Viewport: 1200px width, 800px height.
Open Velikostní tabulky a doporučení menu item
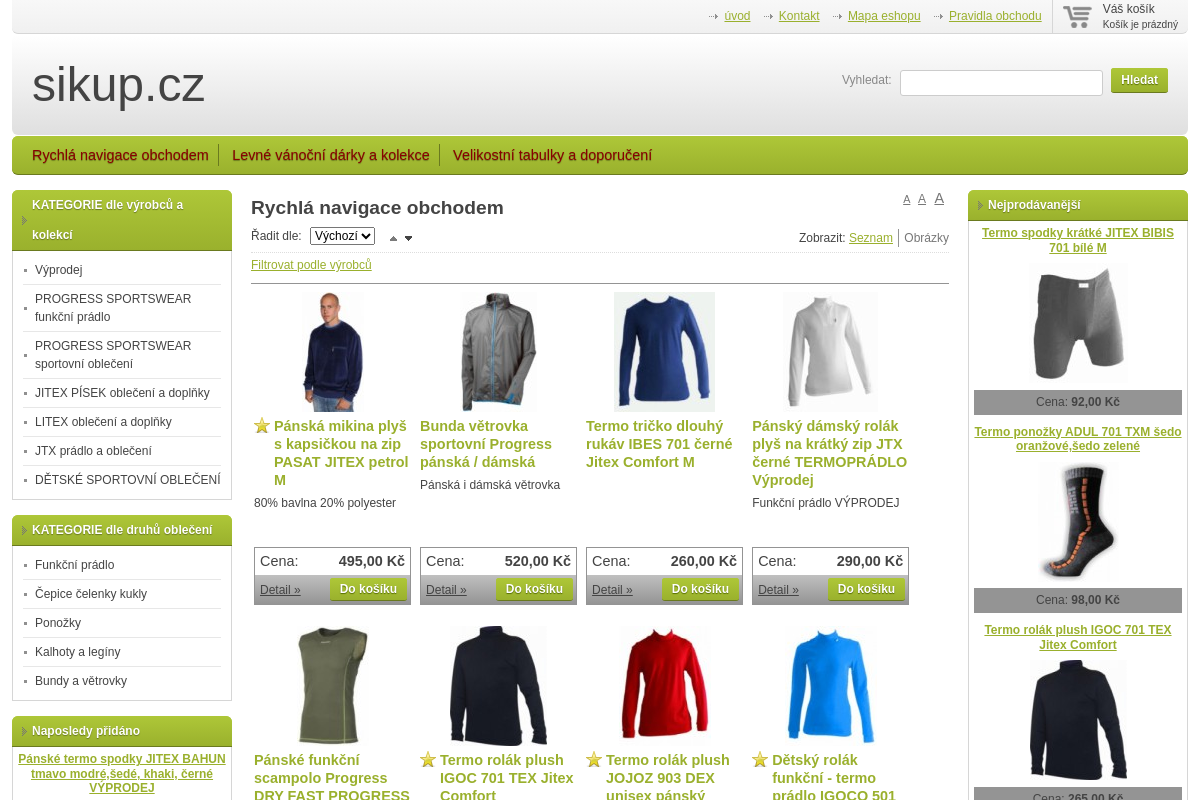pyautogui.click(x=552, y=155)
